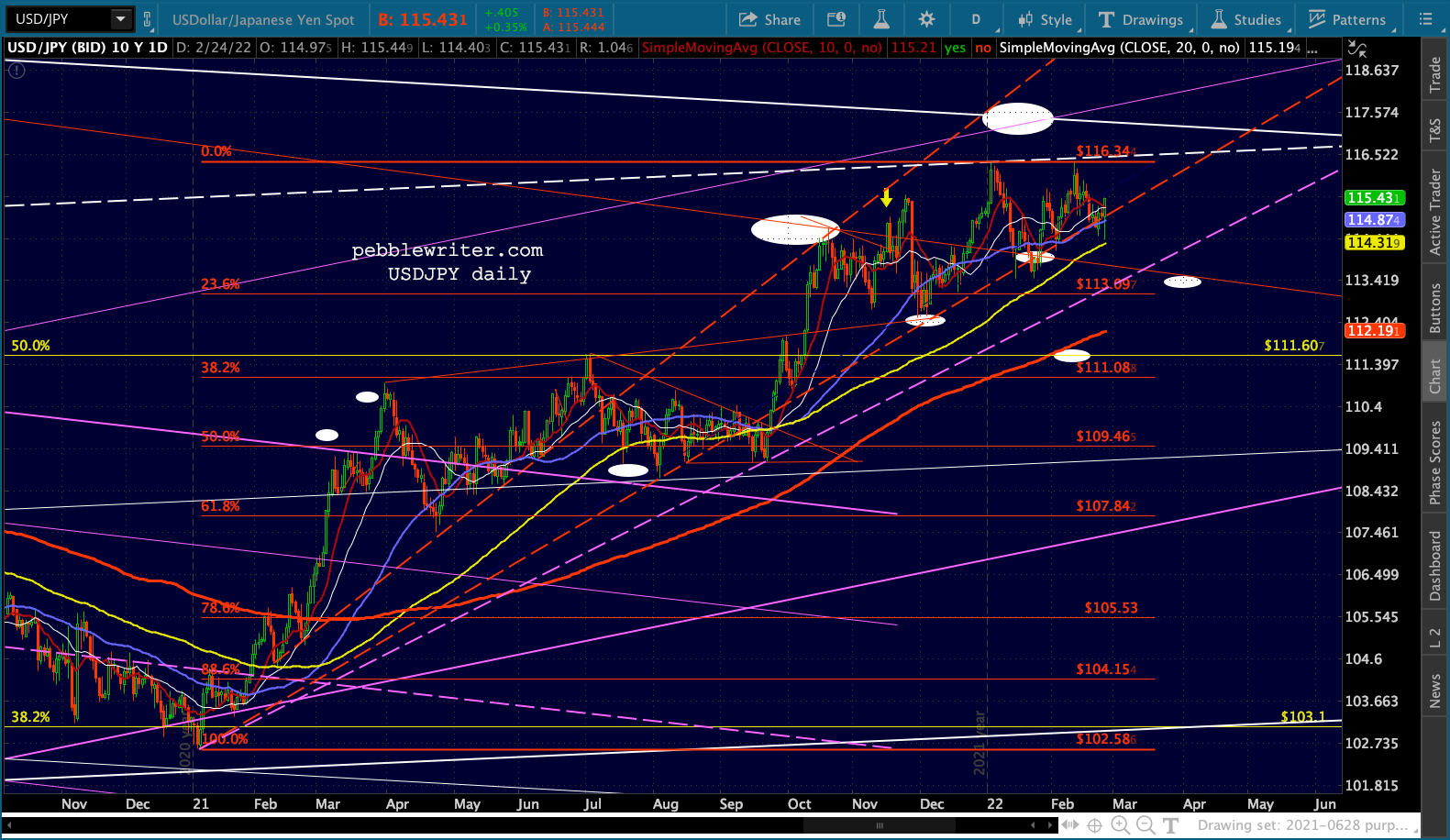Open the Dashboard side tab
Image resolution: width=1450 pixels, height=840 pixels.
1435,567
